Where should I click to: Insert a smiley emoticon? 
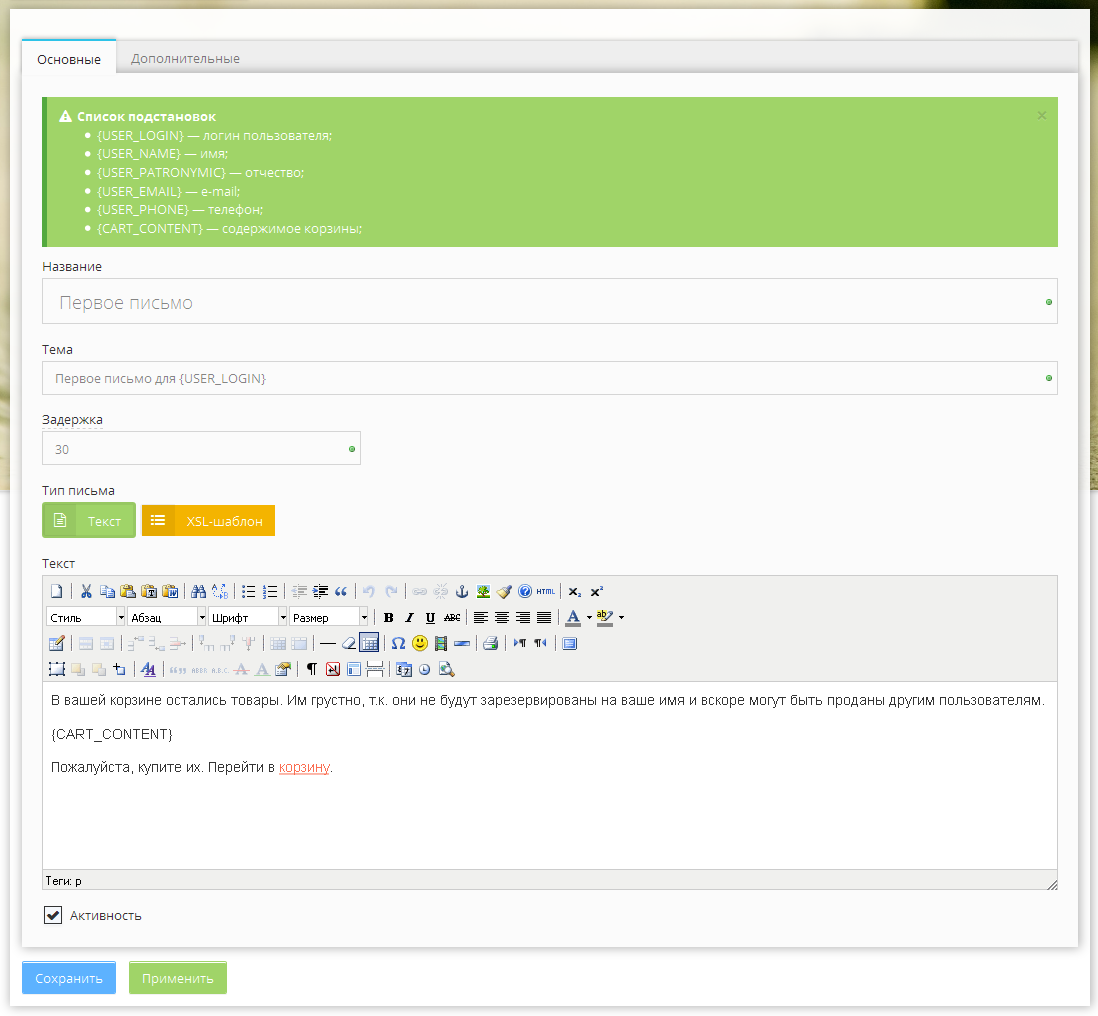point(420,643)
